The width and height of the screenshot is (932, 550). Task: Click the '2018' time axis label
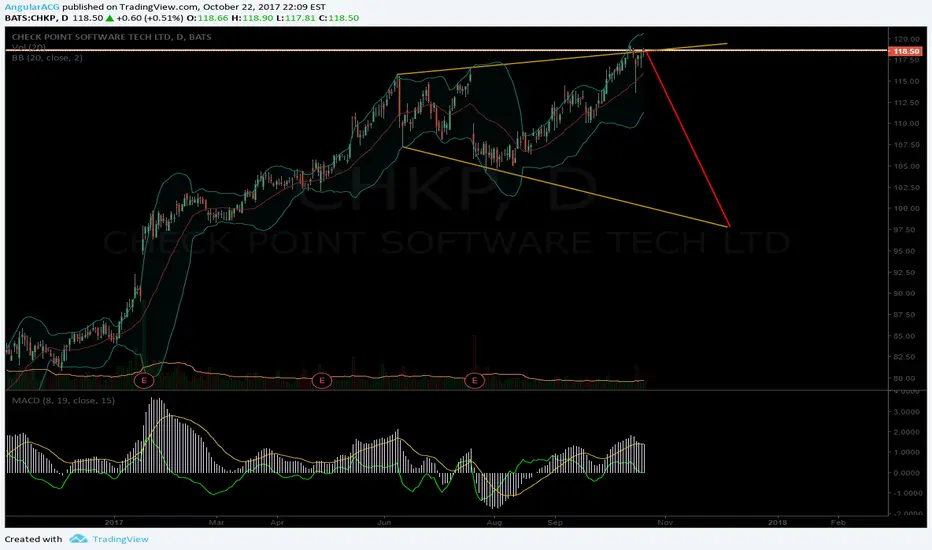tap(777, 522)
